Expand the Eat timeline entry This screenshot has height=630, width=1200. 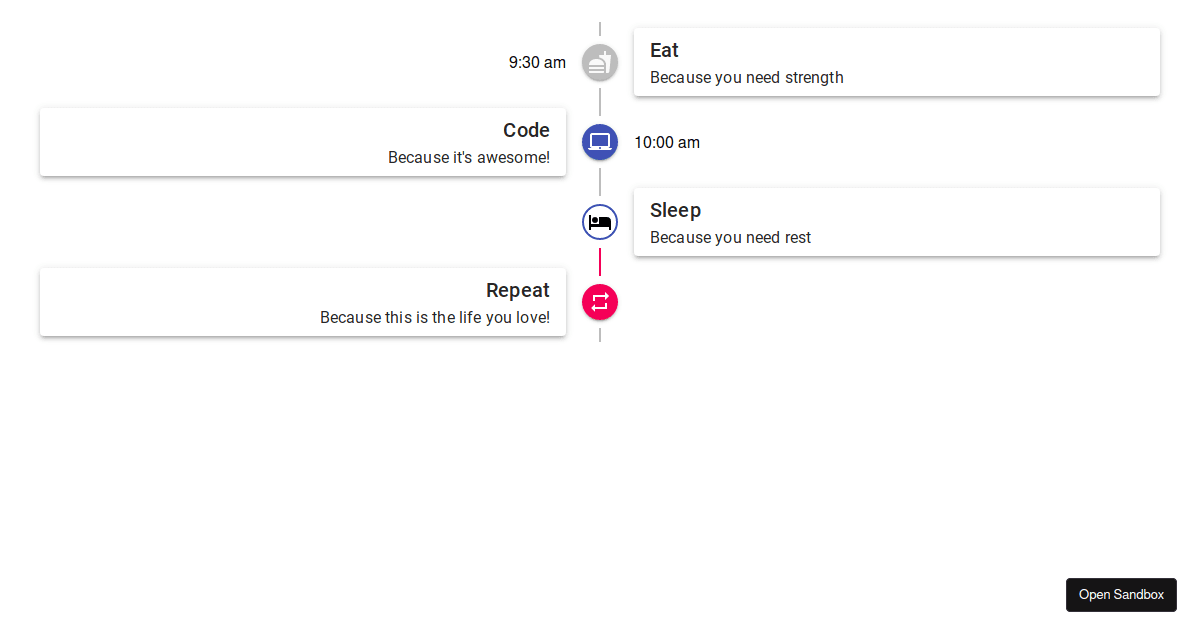895,61
